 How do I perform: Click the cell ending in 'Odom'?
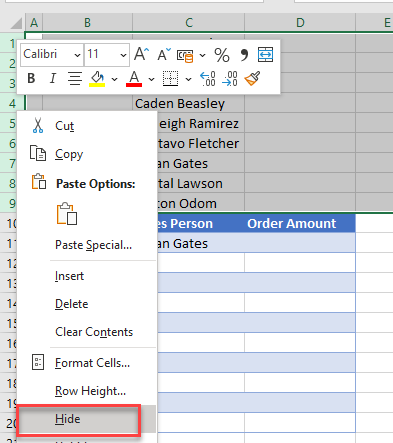click(x=201, y=204)
